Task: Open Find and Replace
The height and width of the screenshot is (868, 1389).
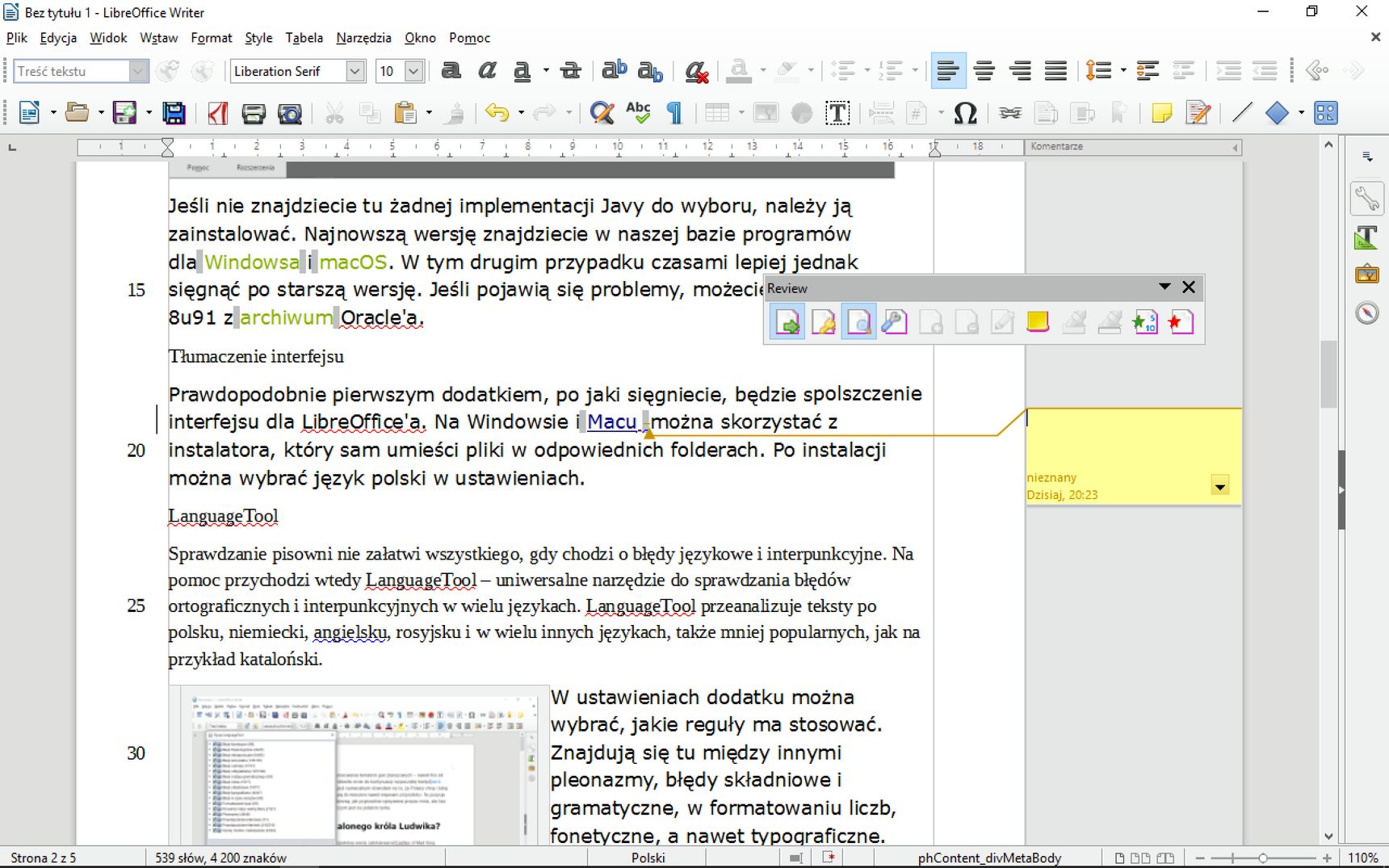Action: [602, 113]
